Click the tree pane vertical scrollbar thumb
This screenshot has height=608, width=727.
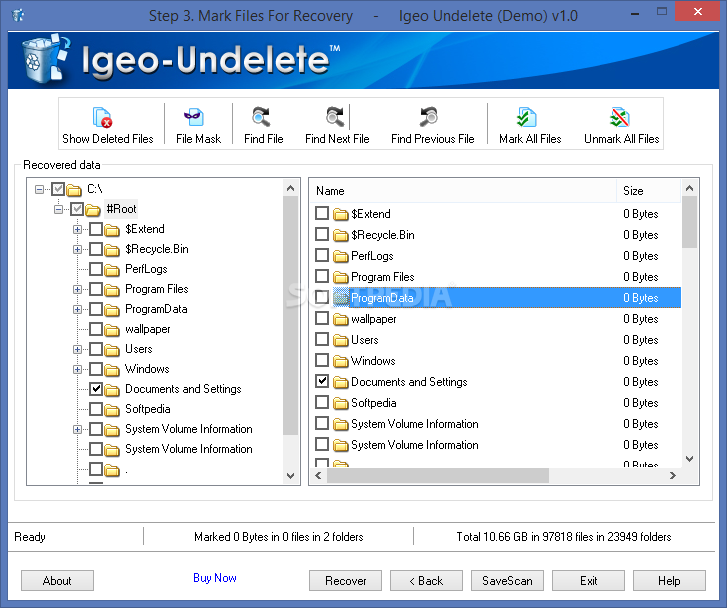pyautogui.click(x=291, y=315)
